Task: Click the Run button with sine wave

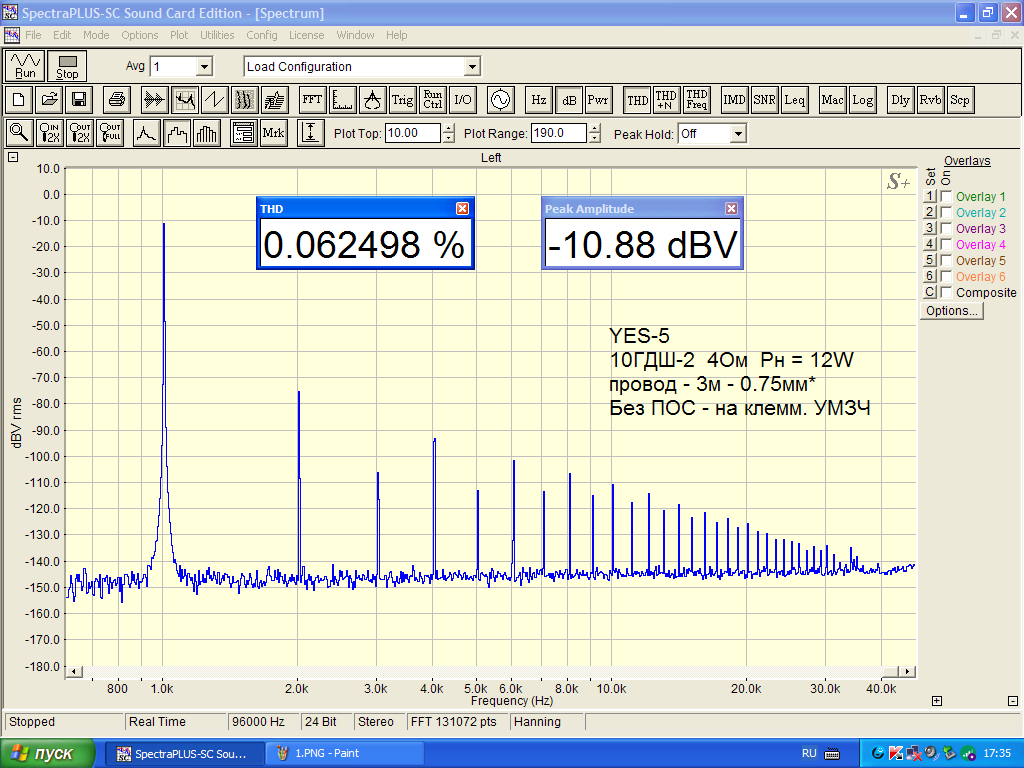Action: [25, 66]
